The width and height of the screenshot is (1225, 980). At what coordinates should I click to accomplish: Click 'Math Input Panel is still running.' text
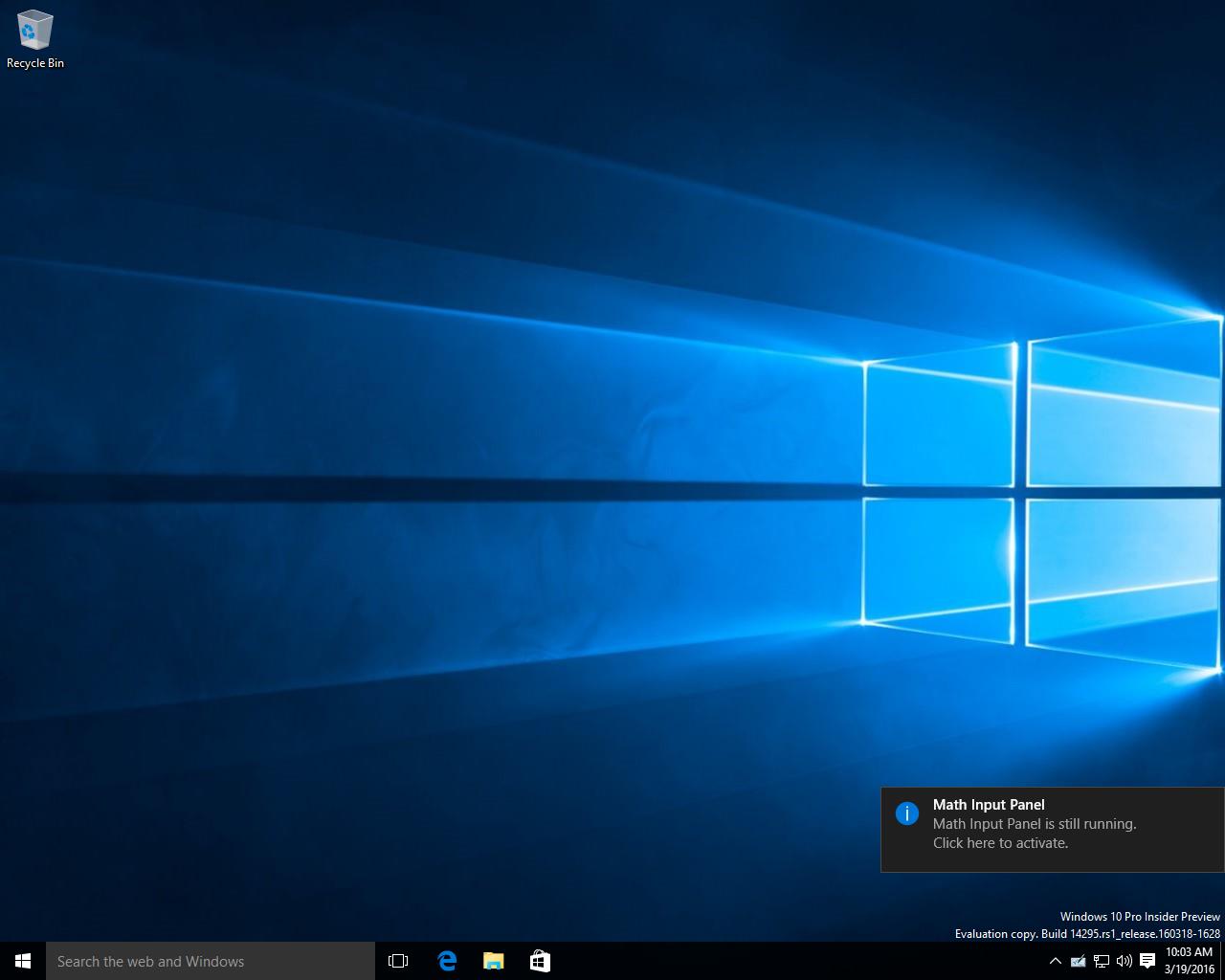tap(1035, 824)
